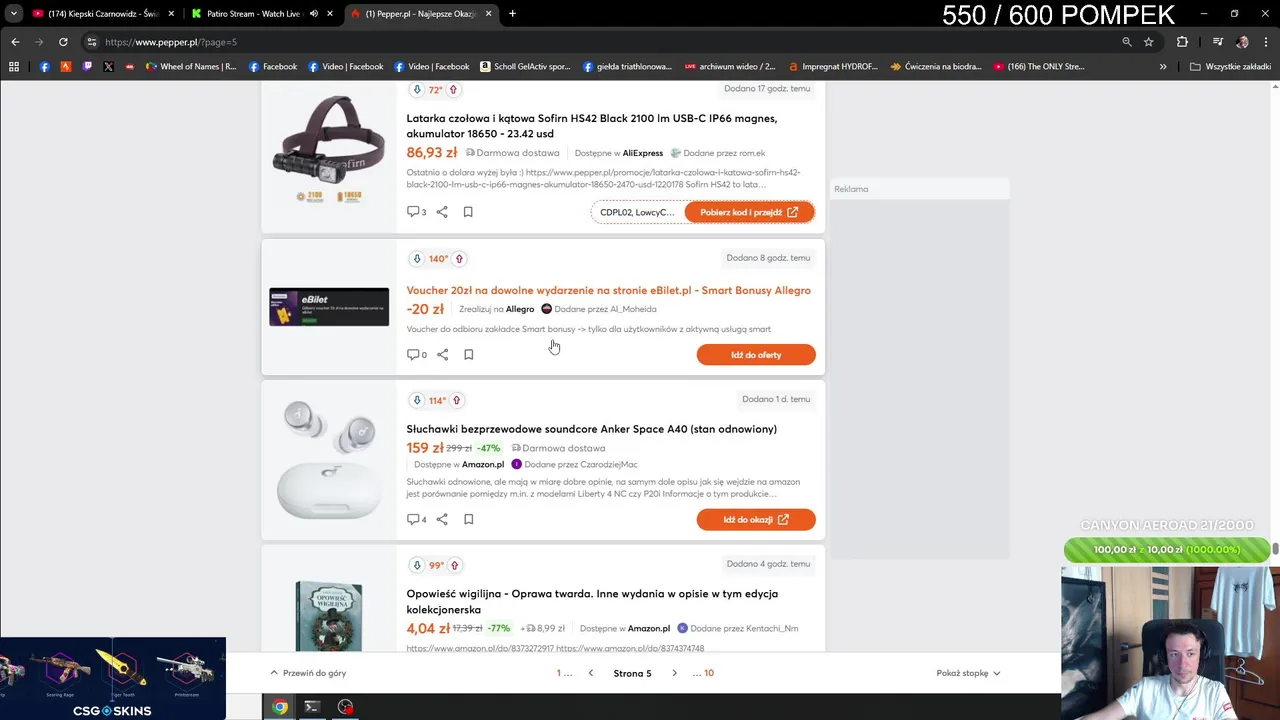Click Idź do oferty for eBilet voucher
The height and width of the screenshot is (720, 1280).
756,355
